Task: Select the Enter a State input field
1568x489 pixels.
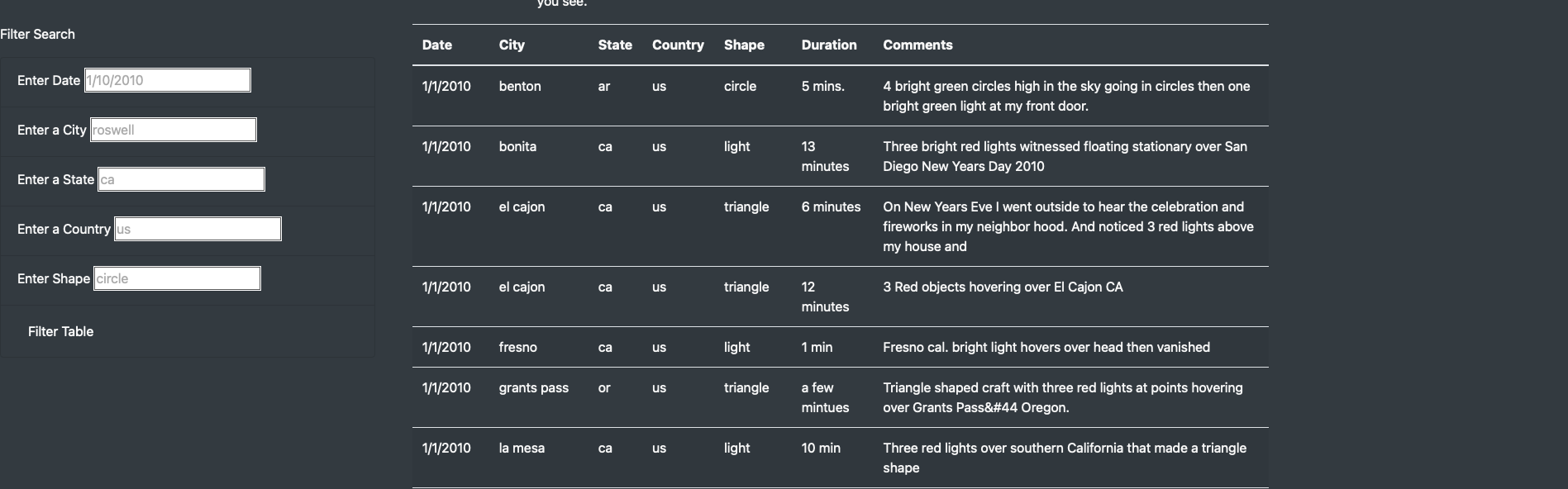Action: point(181,178)
